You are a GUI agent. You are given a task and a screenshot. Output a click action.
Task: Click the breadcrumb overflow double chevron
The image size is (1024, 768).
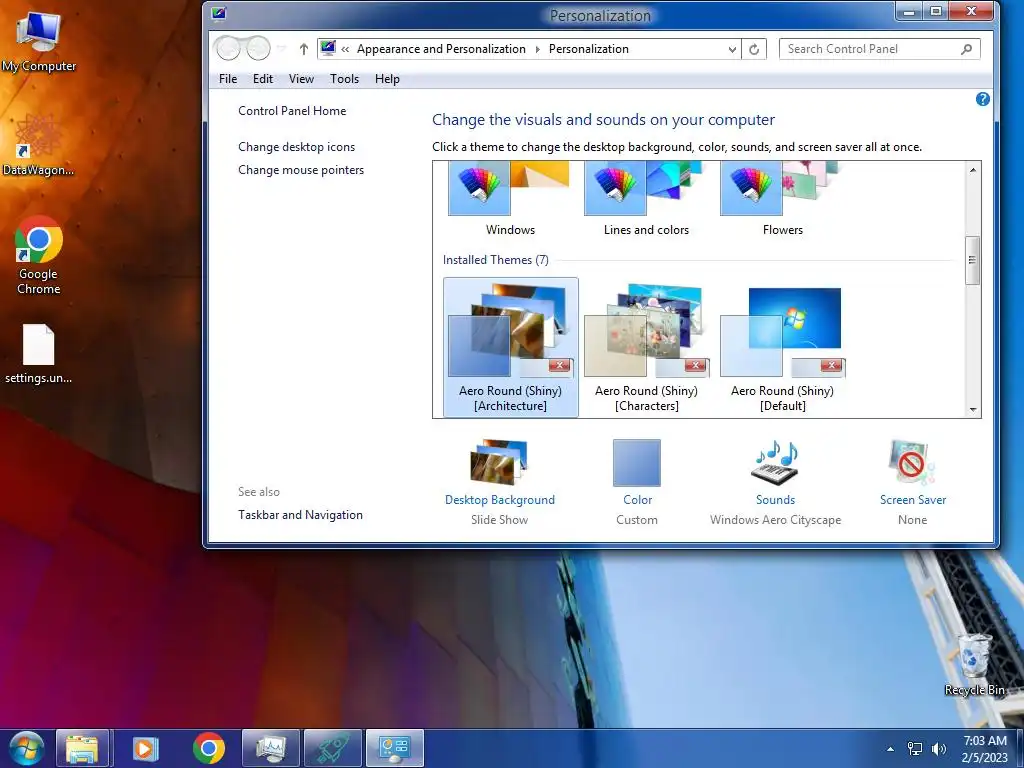click(x=345, y=49)
